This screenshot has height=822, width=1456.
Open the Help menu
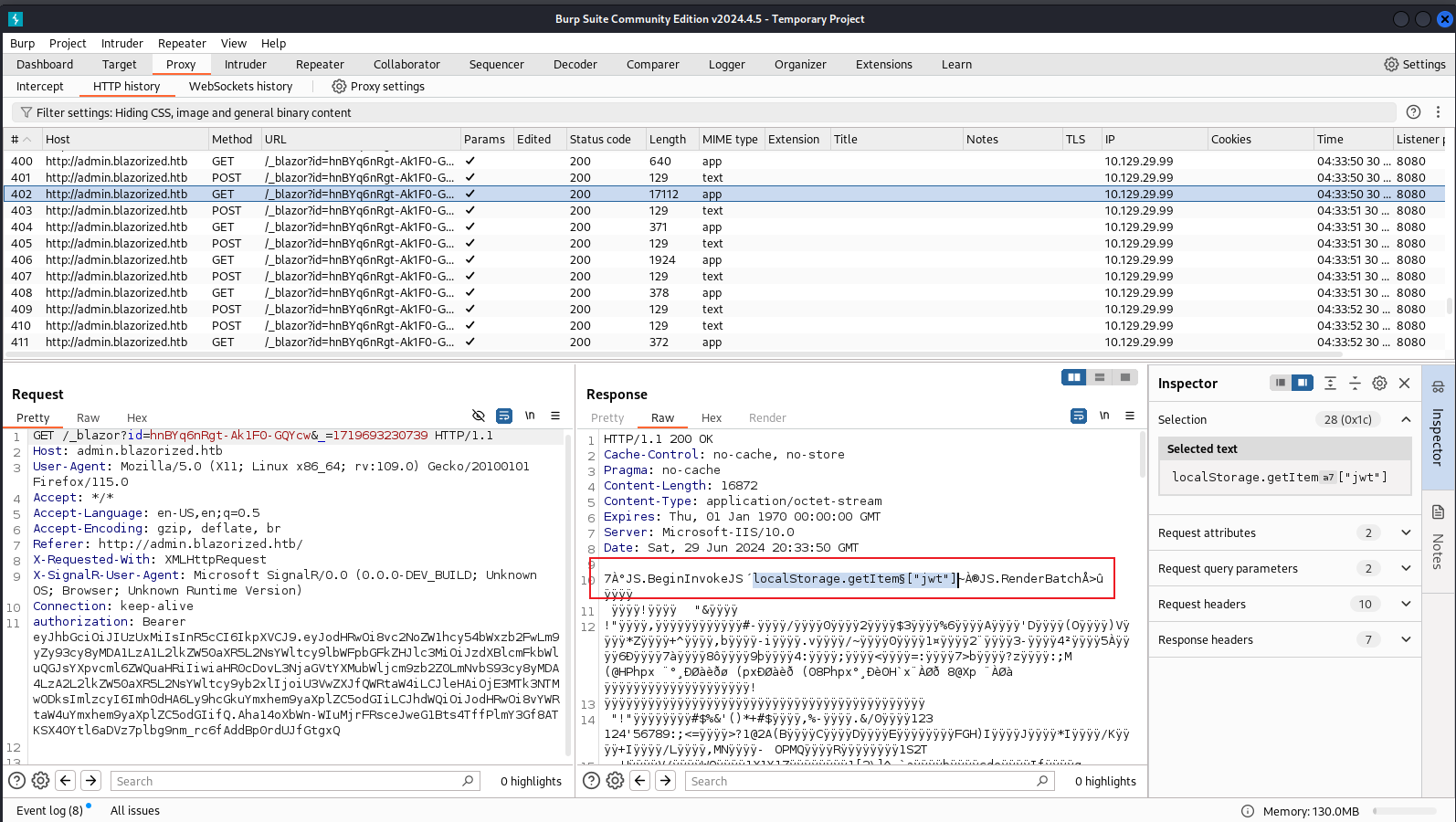pyautogui.click(x=273, y=43)
